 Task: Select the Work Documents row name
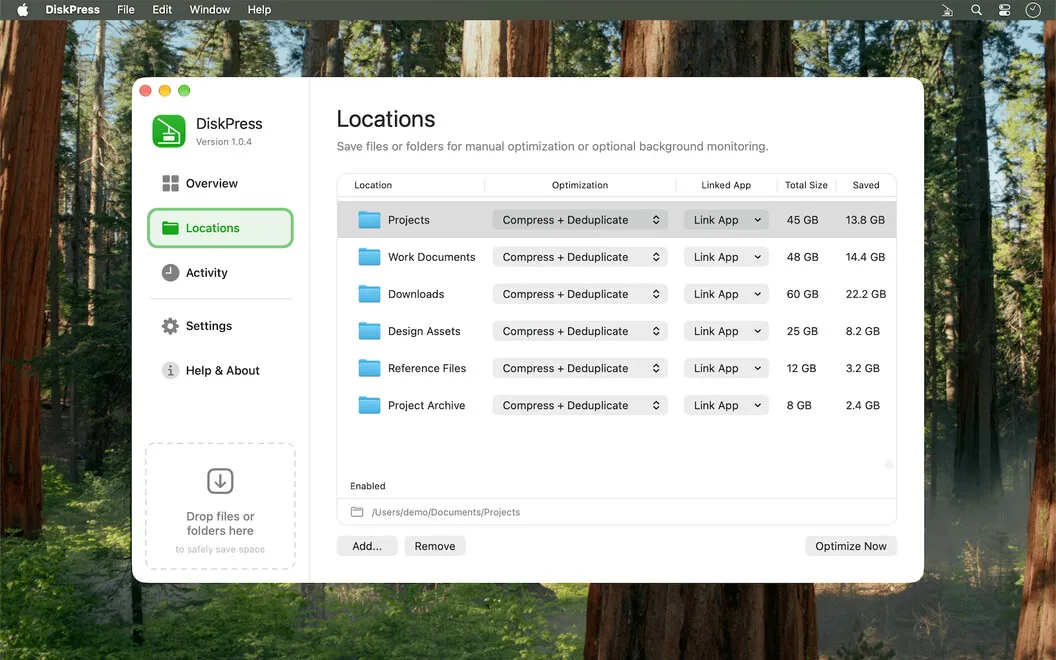[432, 257]
